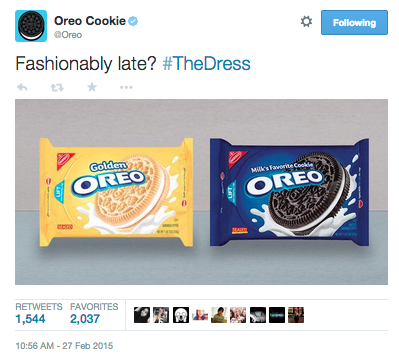The height and width of the screenshot is (360, 399).
Task: Open the blue Oreo package image
Action: tap(289, 192)
